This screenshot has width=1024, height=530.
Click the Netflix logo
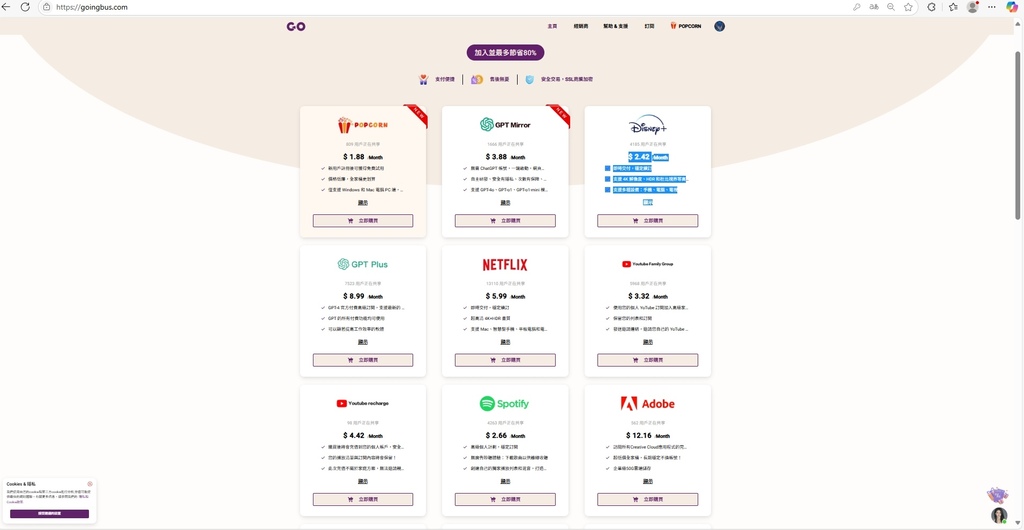pos(505,264)
